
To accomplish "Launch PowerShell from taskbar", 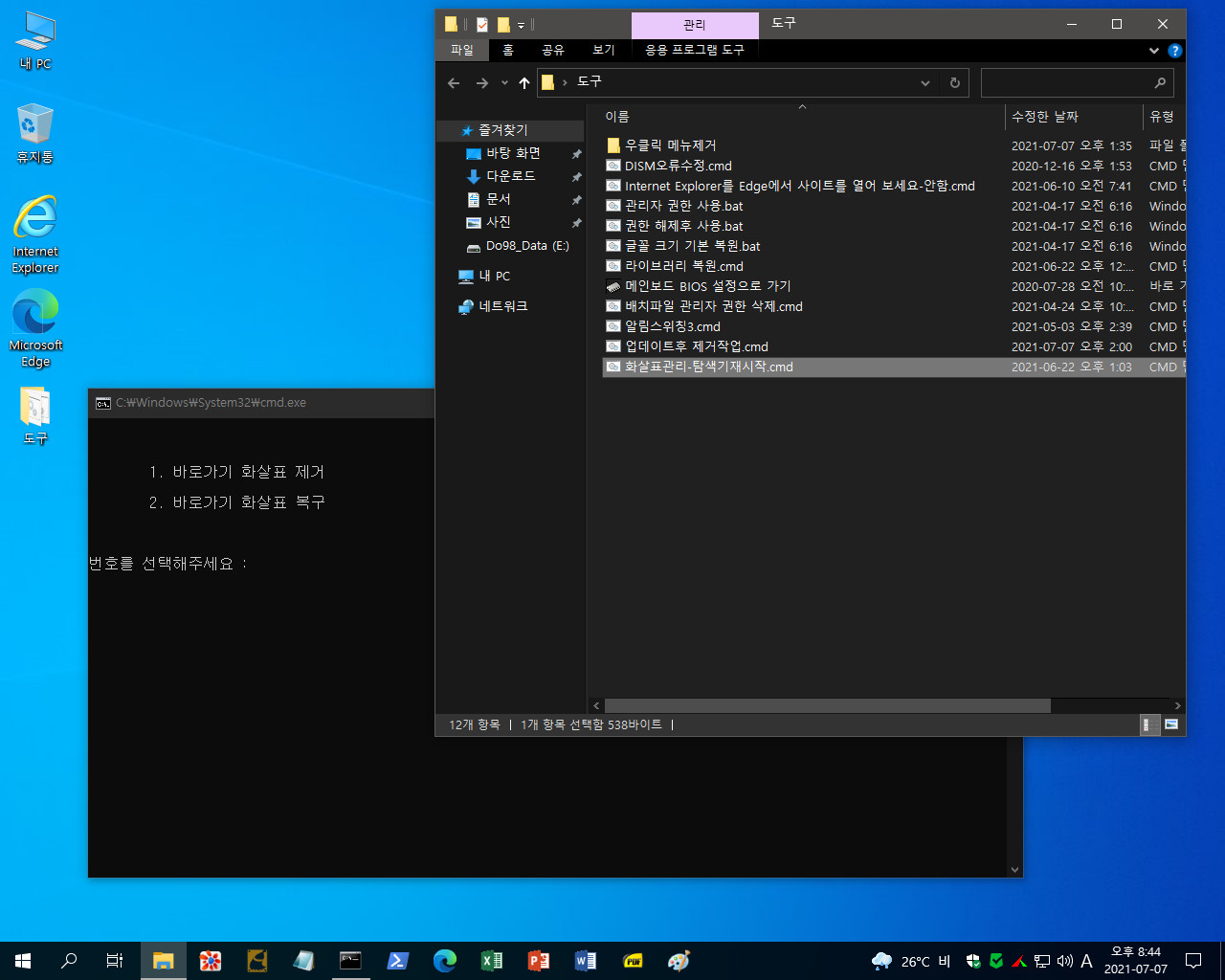I will pyautogui.click(x=398, y=961).
